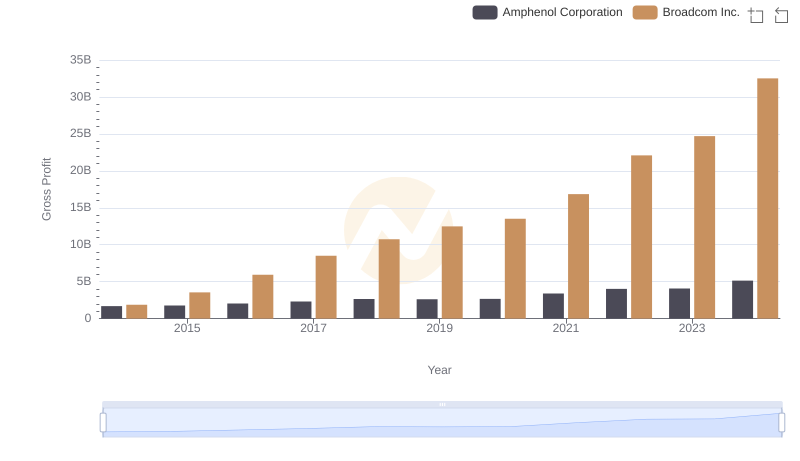Click the Broadcom bar for 2023

pyautogui.click(x=704, y=227)
